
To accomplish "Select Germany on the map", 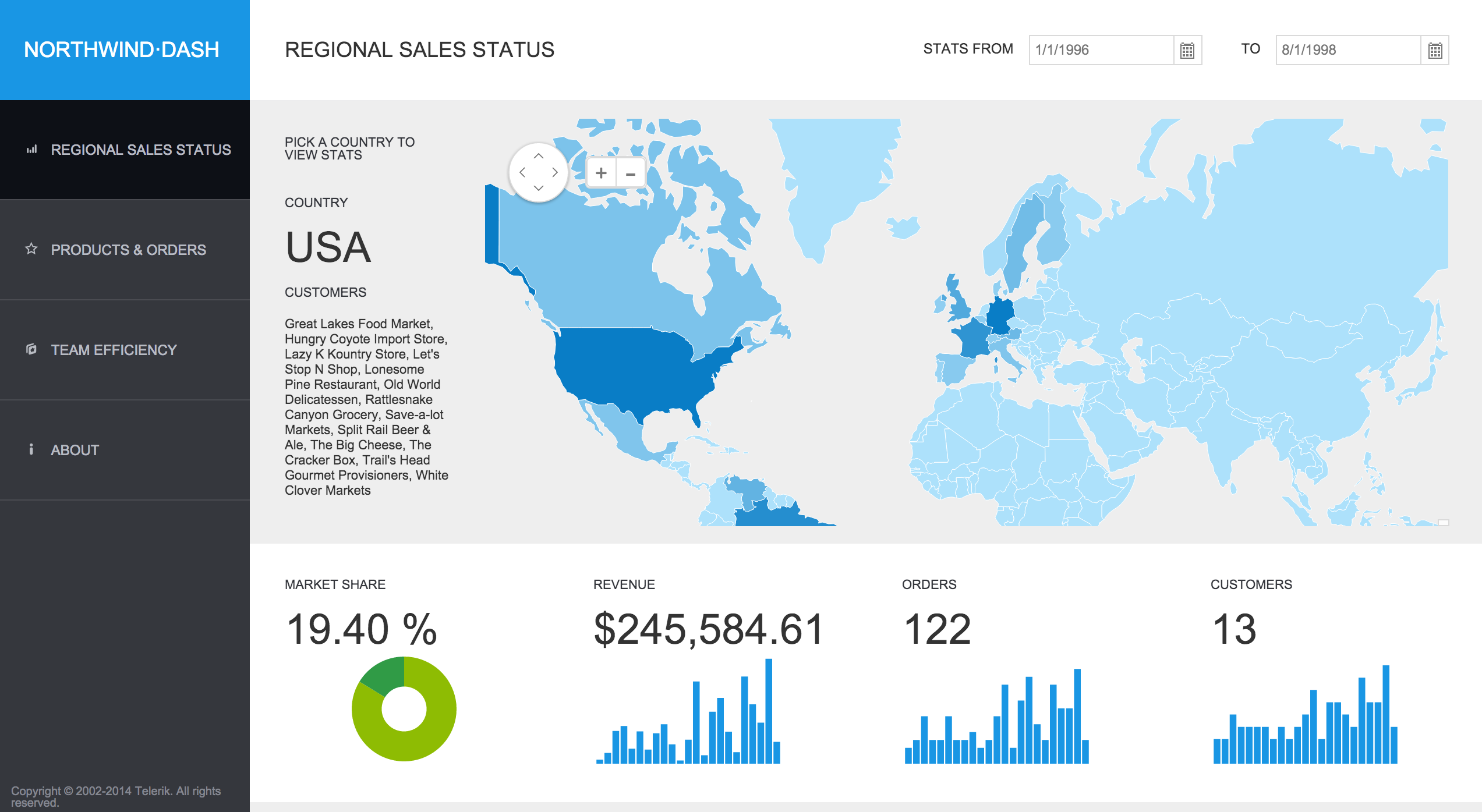I will pos(1000,316).
